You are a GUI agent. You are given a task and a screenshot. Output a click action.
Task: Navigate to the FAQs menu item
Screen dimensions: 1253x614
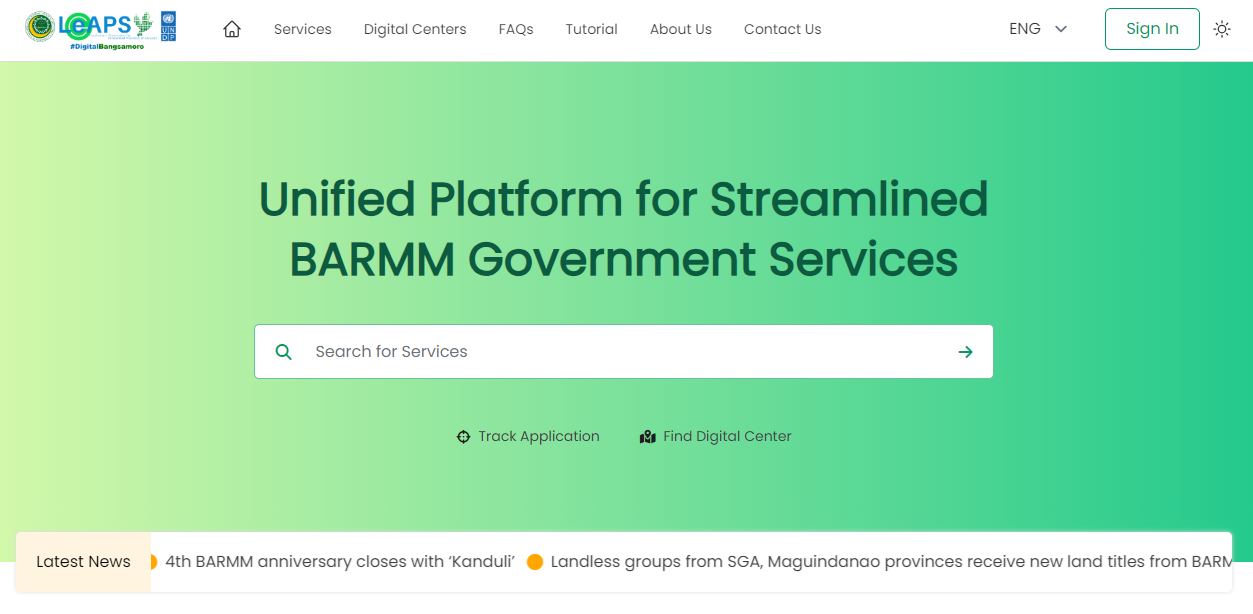(x=516, y=29)
